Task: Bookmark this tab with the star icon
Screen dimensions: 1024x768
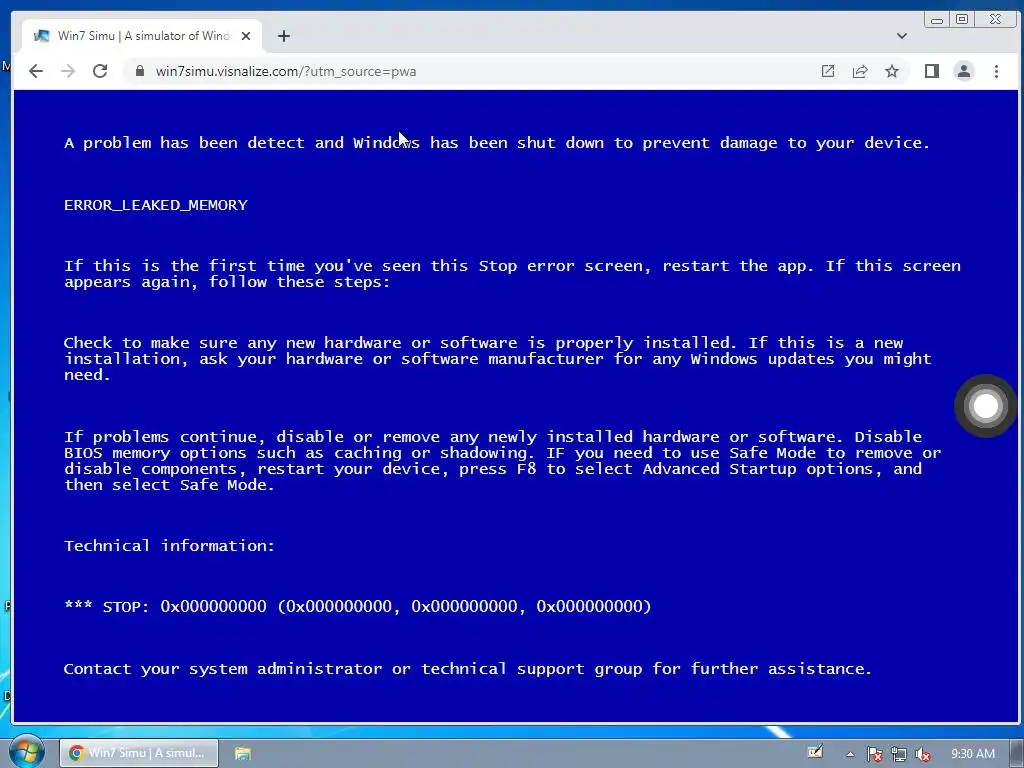Action: coord(891,71)
